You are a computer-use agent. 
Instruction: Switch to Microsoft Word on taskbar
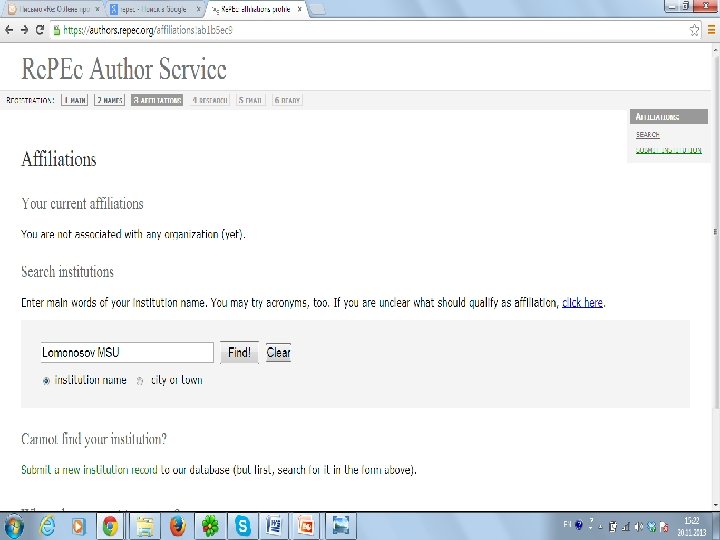click(x=274, y=526)
